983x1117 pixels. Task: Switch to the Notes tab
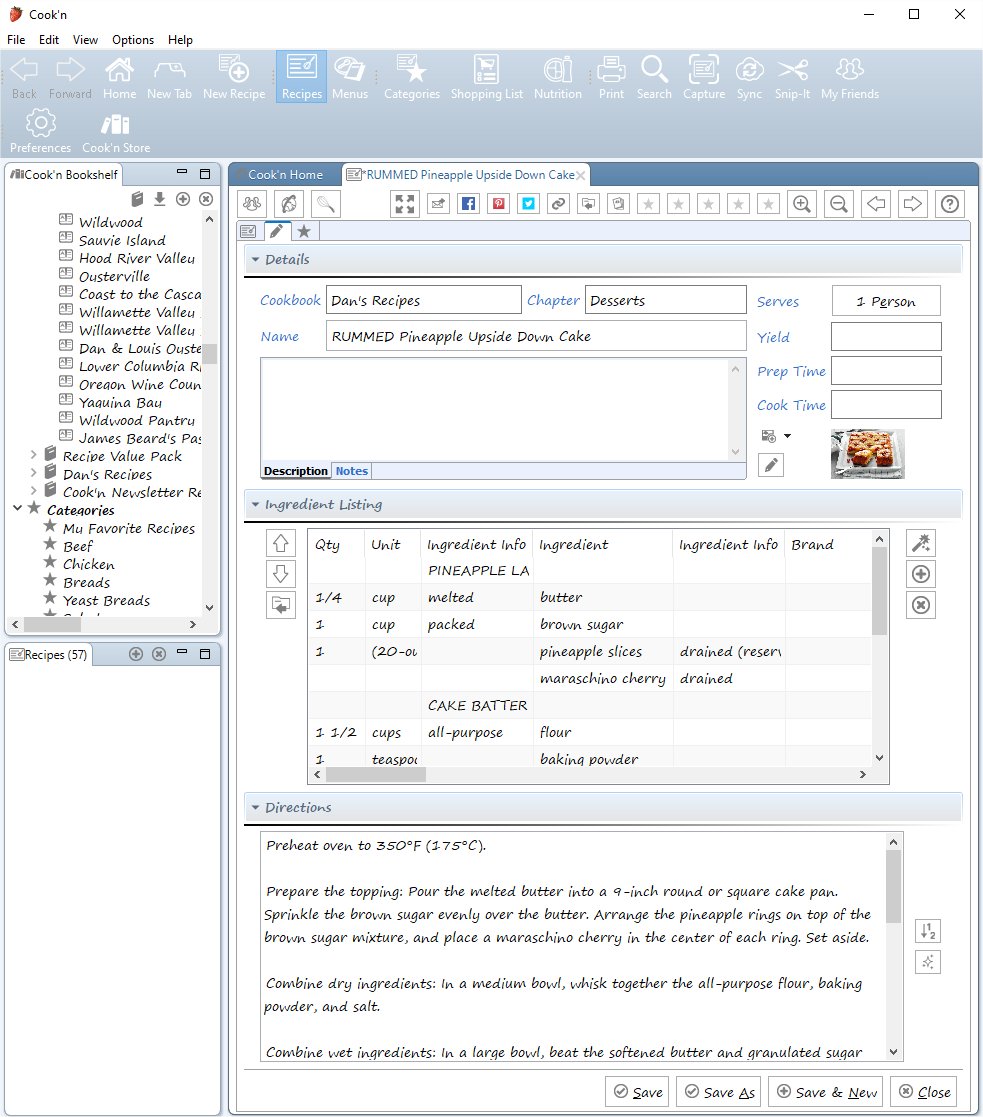[351, 471]
